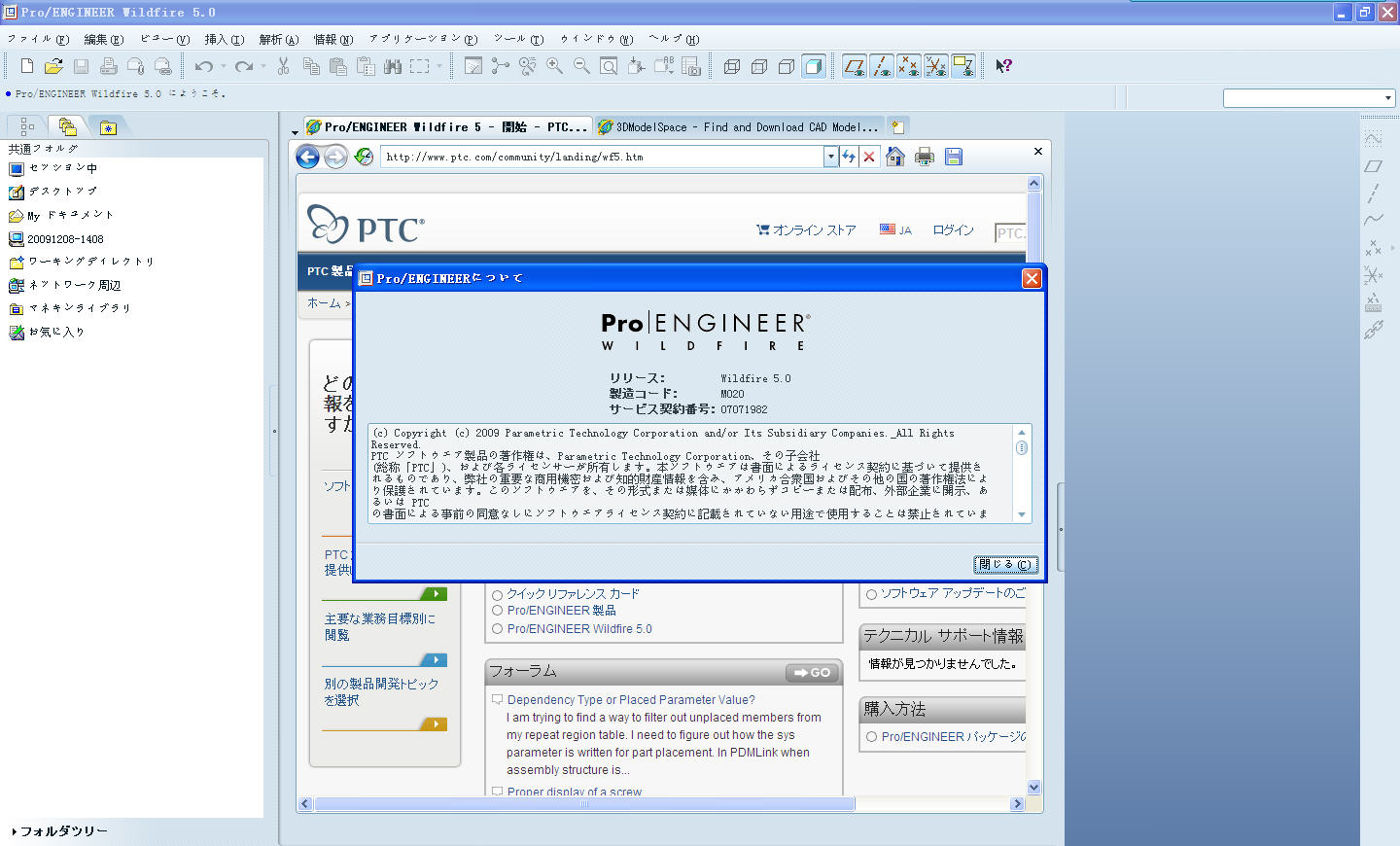
Task: Open the 解析(A) menu
Action: click(x=279, y=39)
